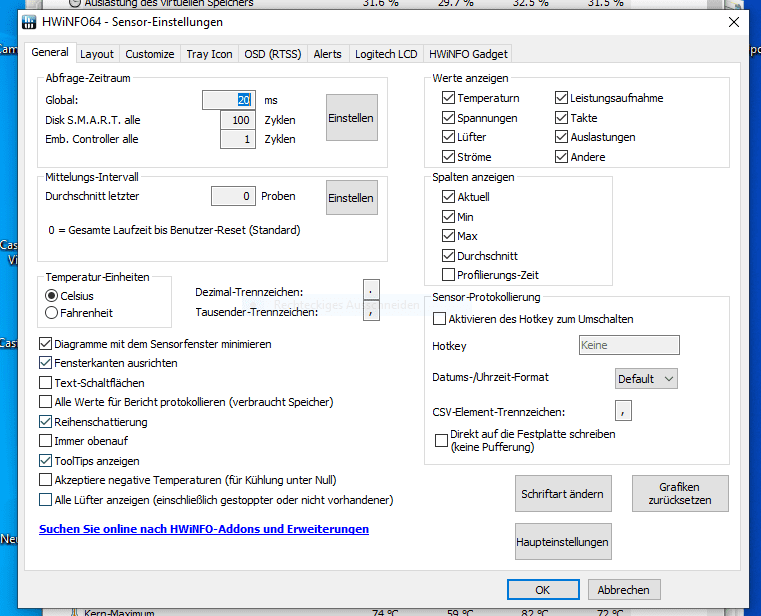761x616 pixels.
Task: Click Einstellen for Mittelungs-Intervall
Action: pos(351,198)
